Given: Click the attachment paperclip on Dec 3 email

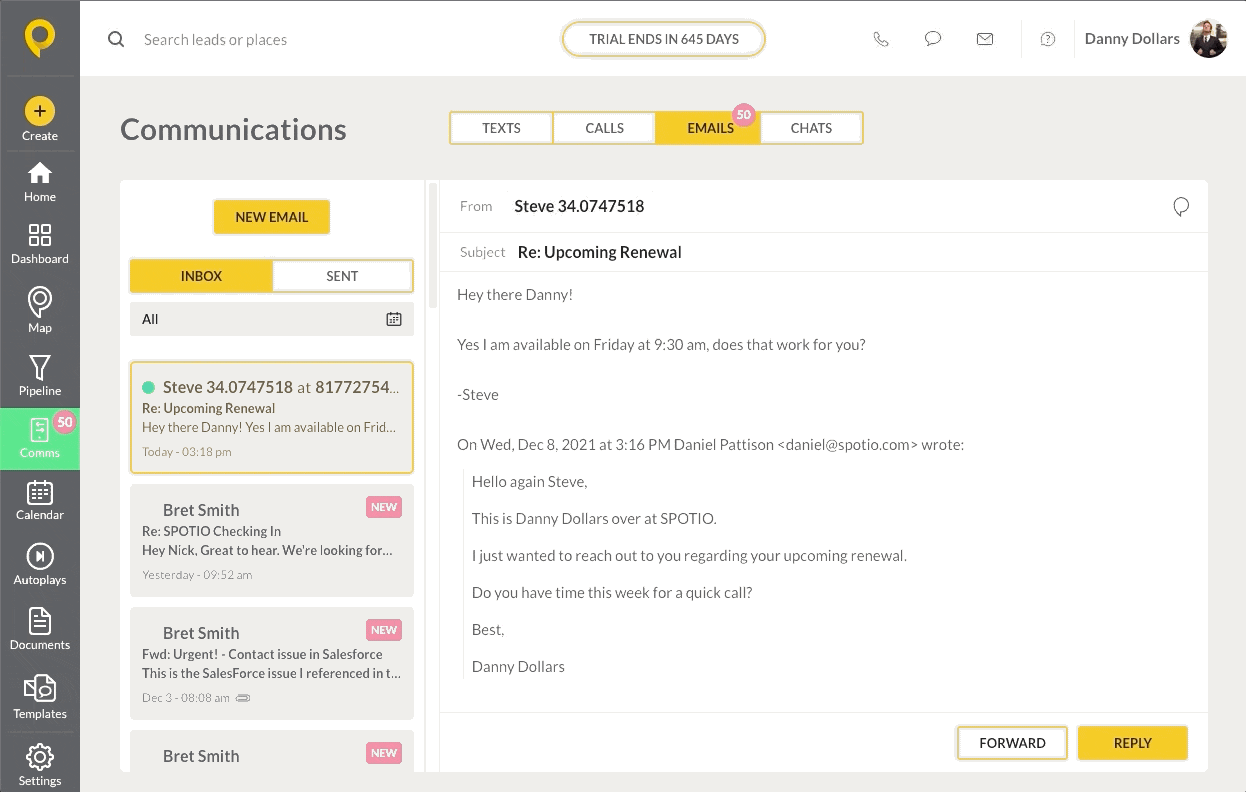Looking at the screenshot, I should pyautogui.click(x=242, y=698).
